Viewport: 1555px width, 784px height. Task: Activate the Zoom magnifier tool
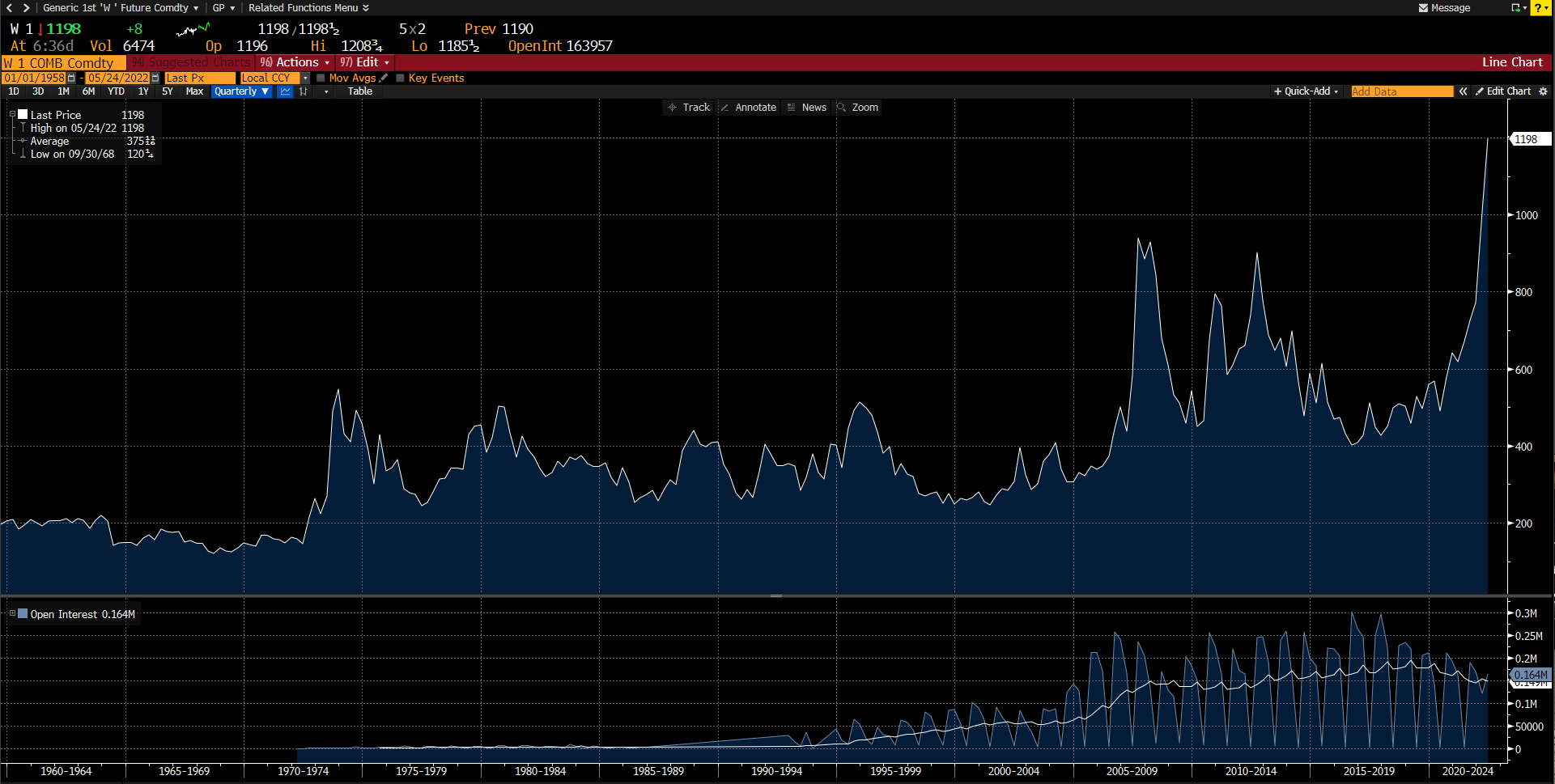pyautogui.click(x=857, y=108)
